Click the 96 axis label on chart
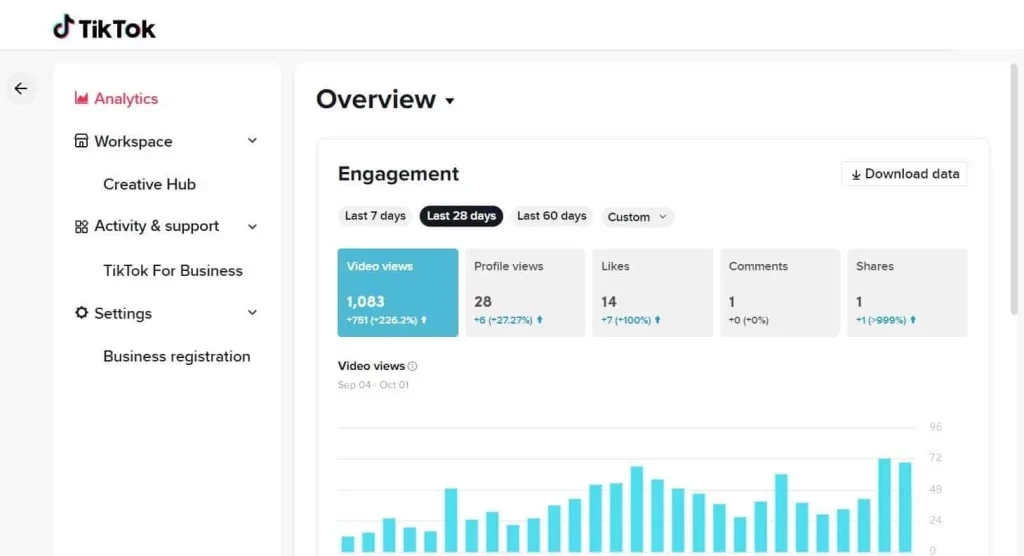1024x556 pixels. [x=936, y=427]
